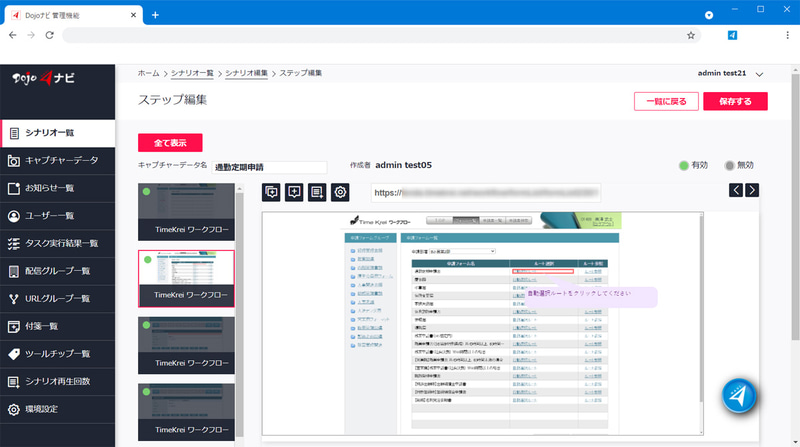Click the シナリオ一覧 breadcrumb link
The width and height of the screenshot is (800, 447).
(x=192, y=73)
